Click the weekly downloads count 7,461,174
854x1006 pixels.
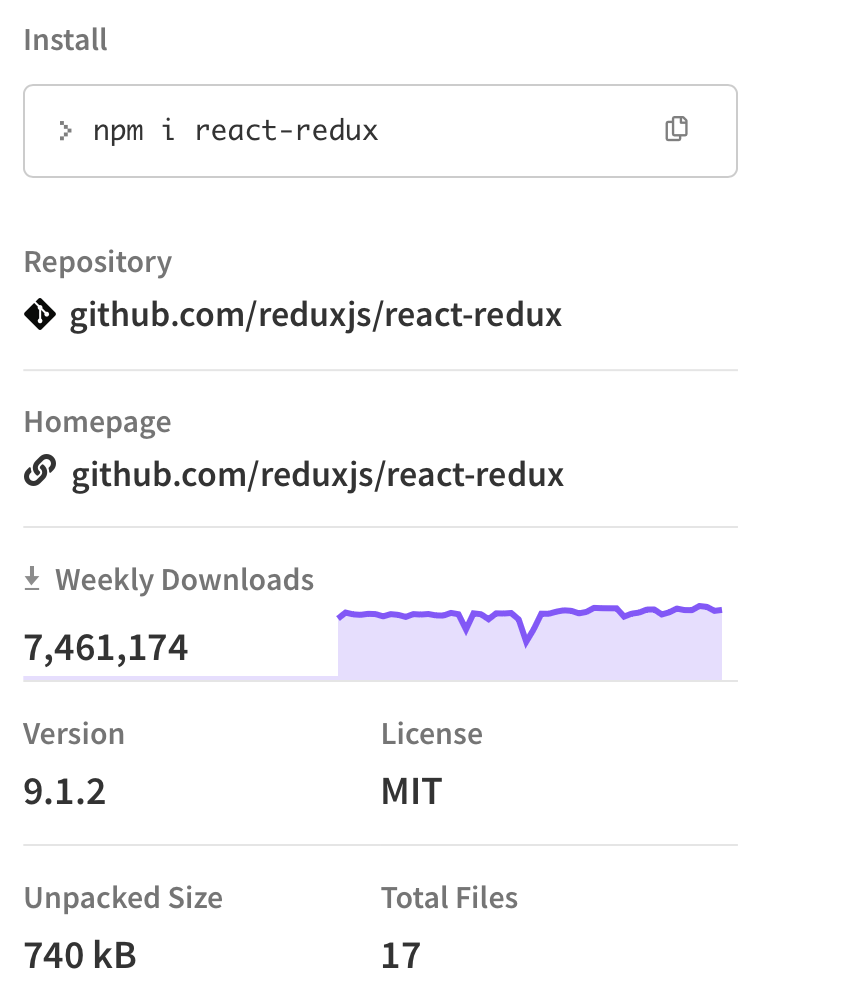click(x=105, y=647)
